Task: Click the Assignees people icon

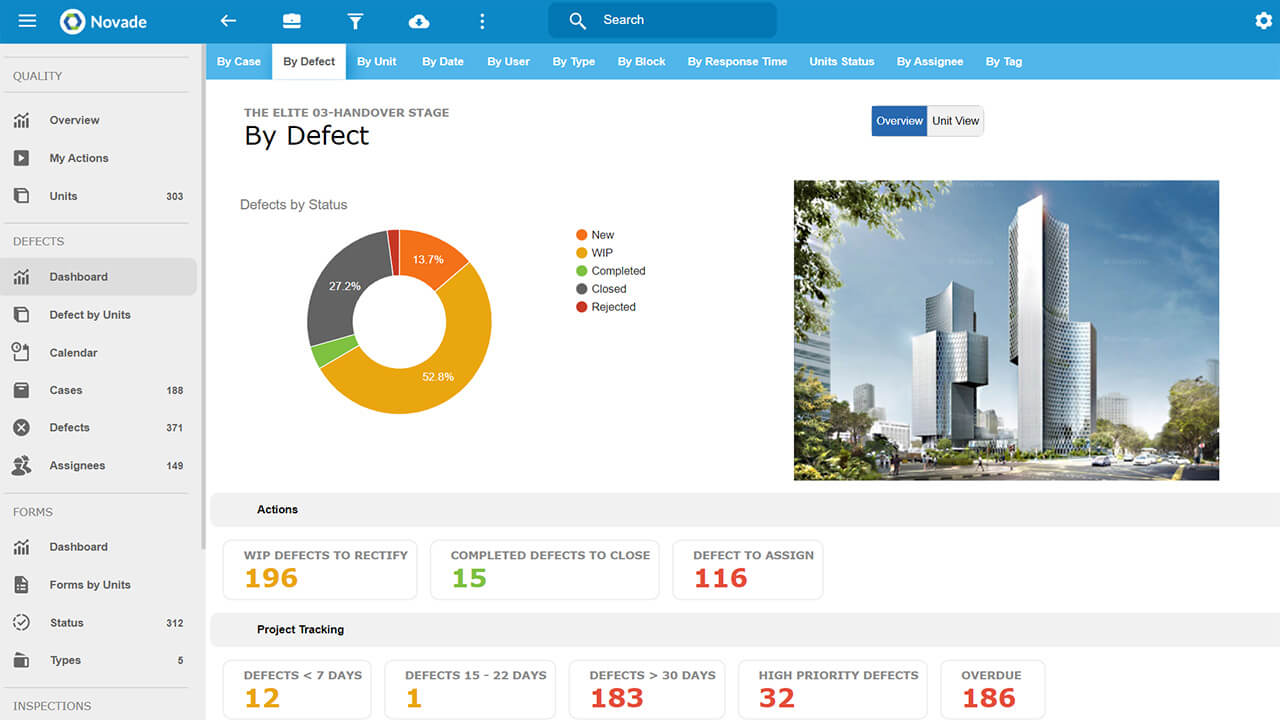Action: point(21,465)
